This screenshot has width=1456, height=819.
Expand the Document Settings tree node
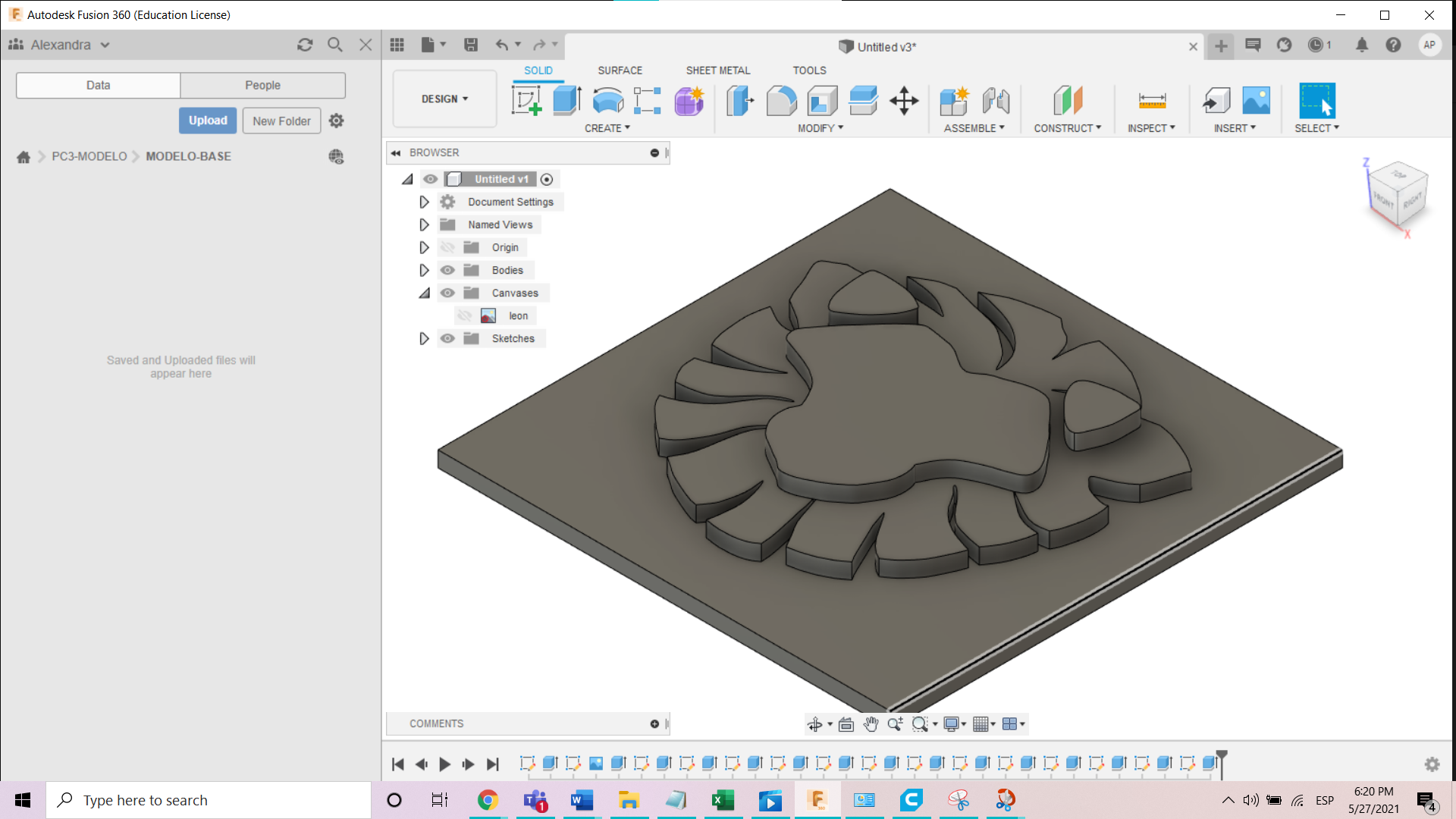[424, 202]
